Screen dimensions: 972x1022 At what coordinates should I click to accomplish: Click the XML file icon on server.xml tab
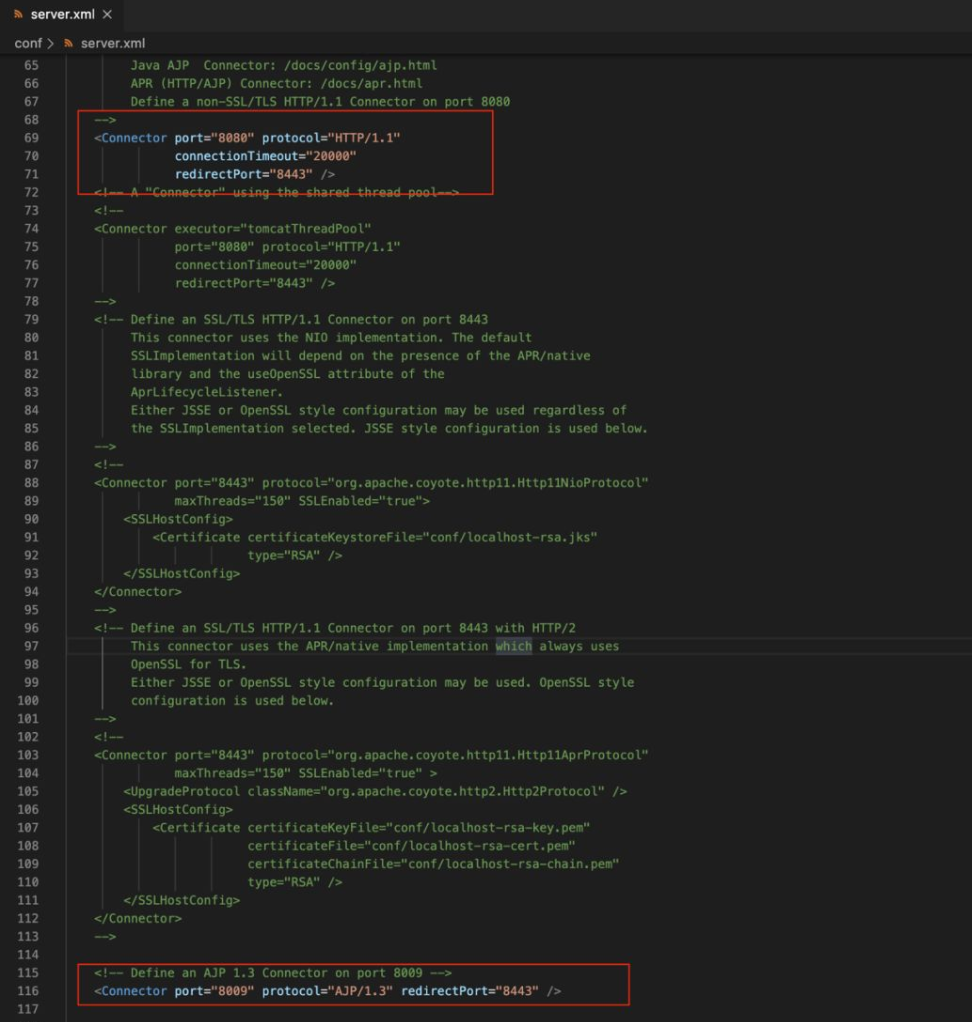(18, 15)
